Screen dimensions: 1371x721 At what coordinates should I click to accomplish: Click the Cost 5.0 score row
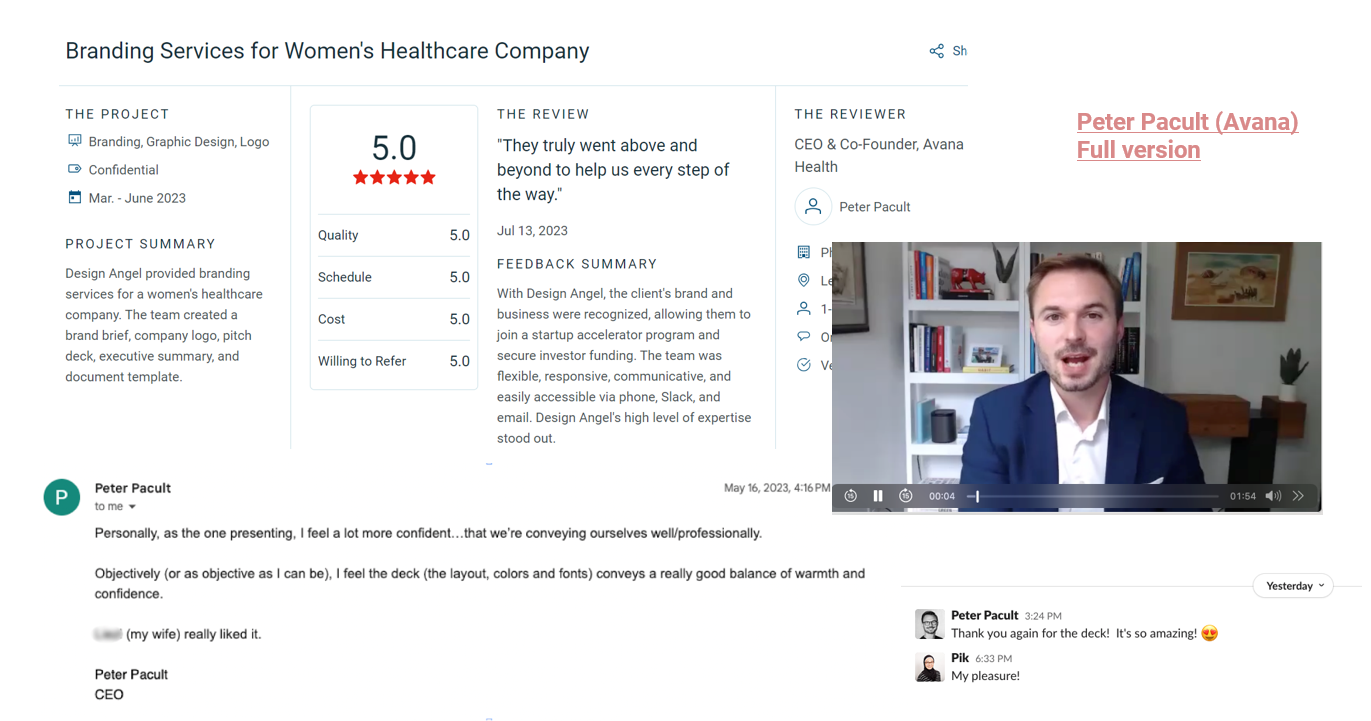tap(394, 319)
